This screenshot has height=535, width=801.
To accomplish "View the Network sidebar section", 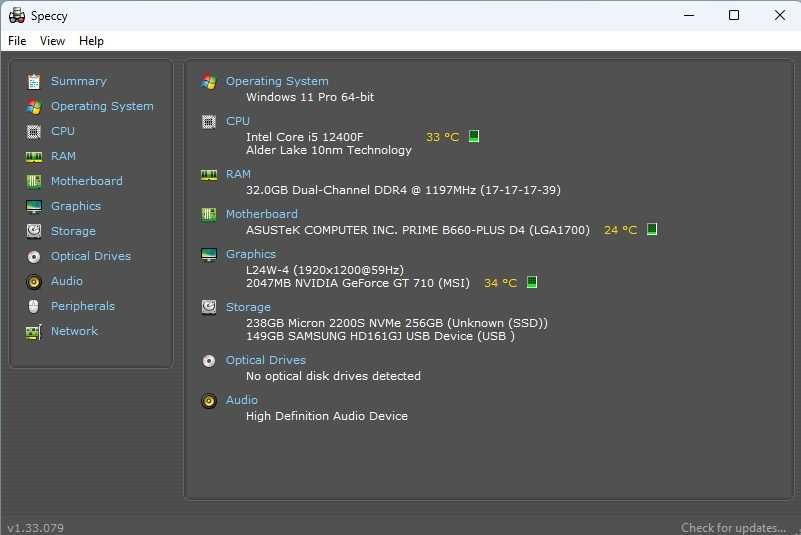I will tap(74, 331).
